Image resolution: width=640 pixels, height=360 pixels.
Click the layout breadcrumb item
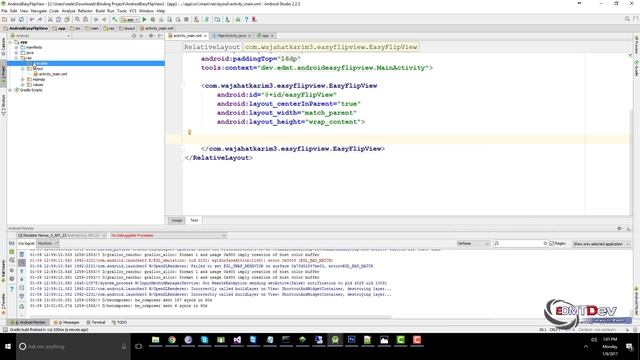[127, 29]
